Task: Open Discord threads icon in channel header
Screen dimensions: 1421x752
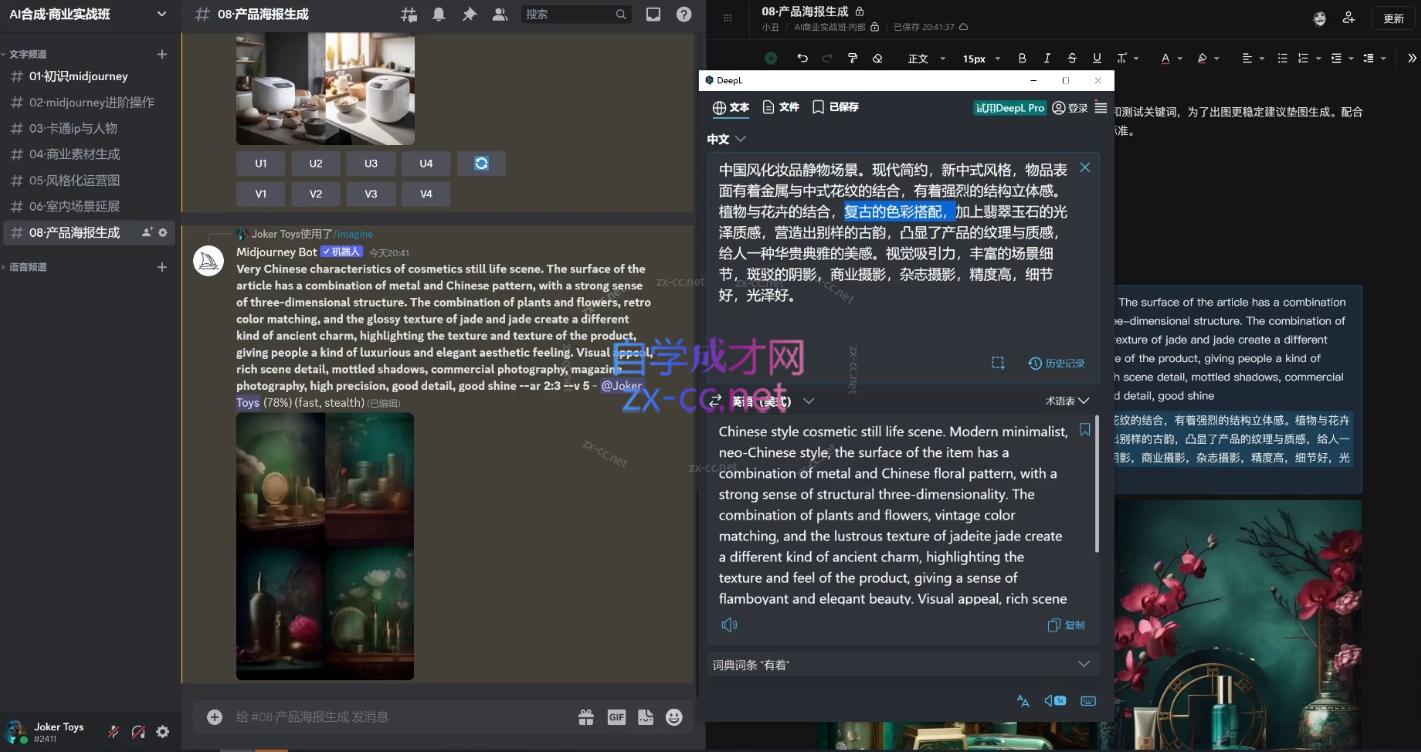Action: pos(409,14)
